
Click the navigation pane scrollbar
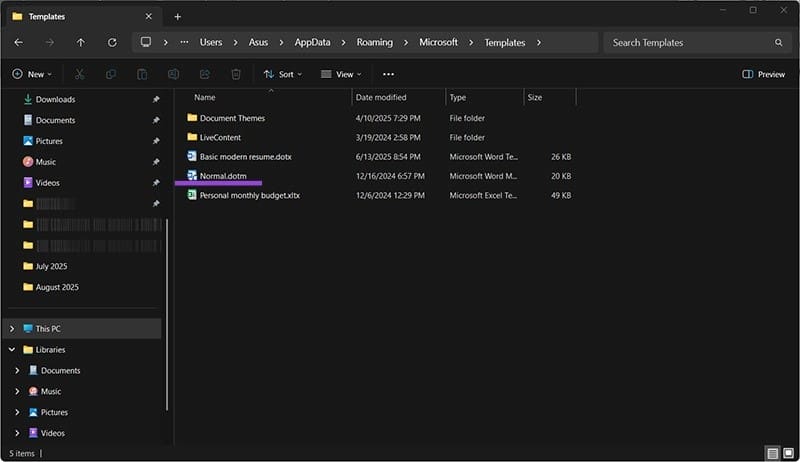pyautogui.click(x=166, y=314)
